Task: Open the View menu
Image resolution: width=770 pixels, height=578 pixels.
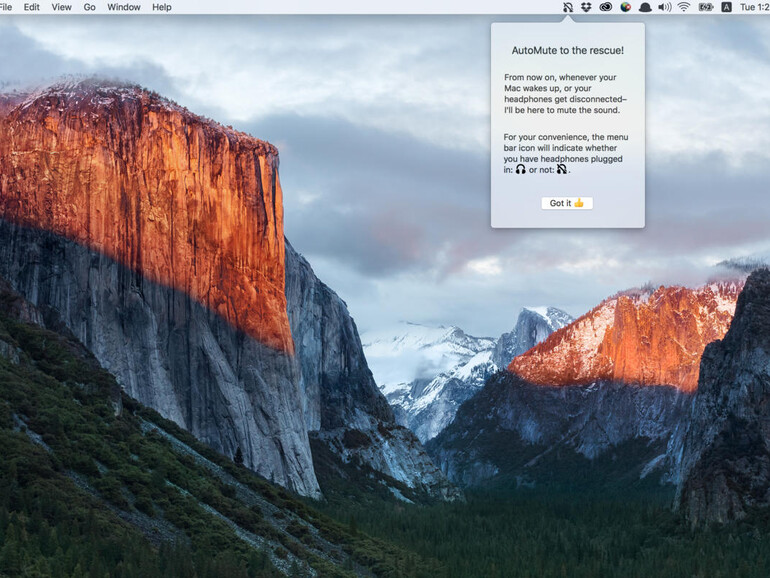Action: click(x=61, y=7)
